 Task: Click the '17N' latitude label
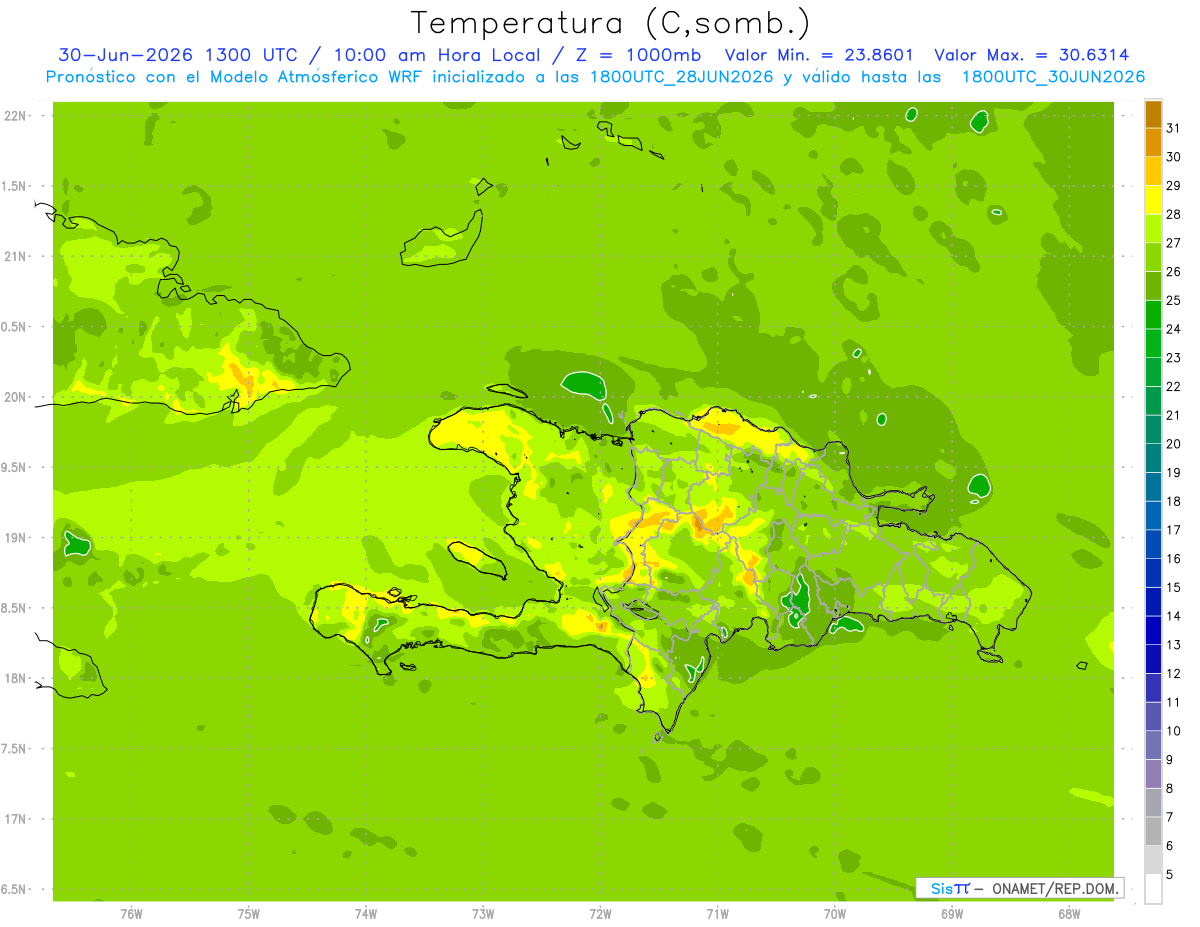coord(15,819)
